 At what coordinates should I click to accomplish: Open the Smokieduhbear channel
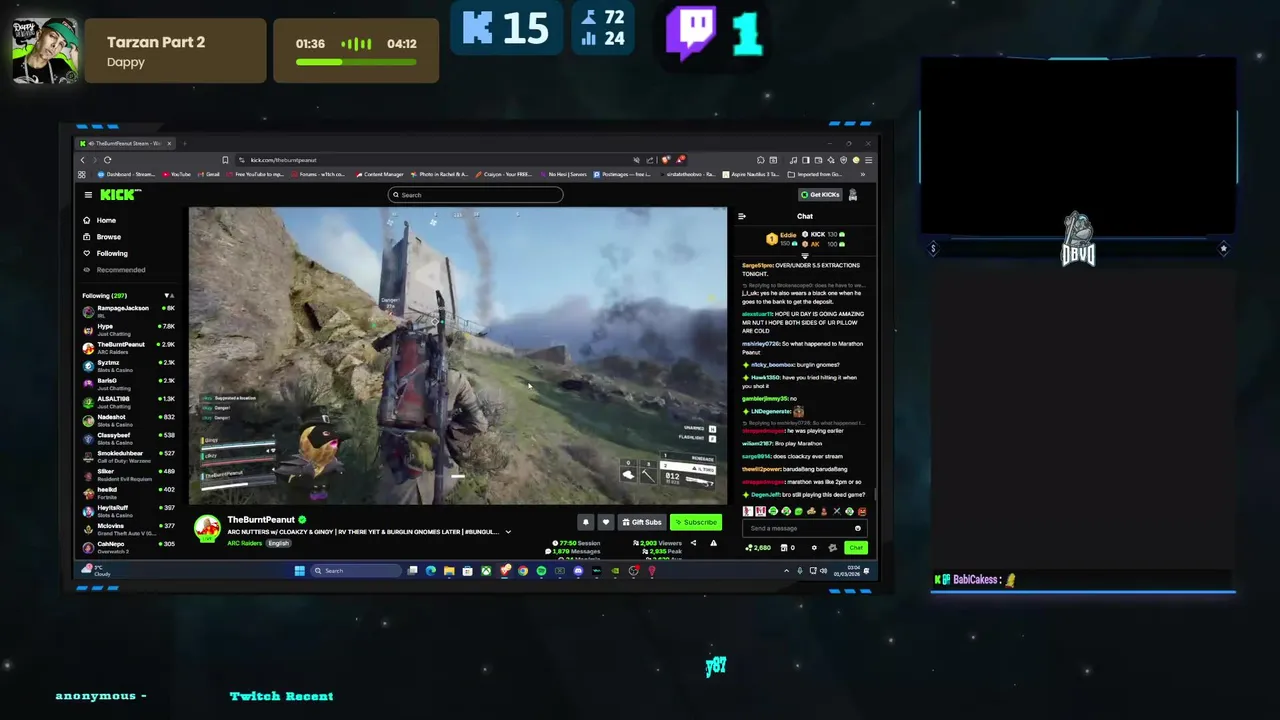coord(129,456)
